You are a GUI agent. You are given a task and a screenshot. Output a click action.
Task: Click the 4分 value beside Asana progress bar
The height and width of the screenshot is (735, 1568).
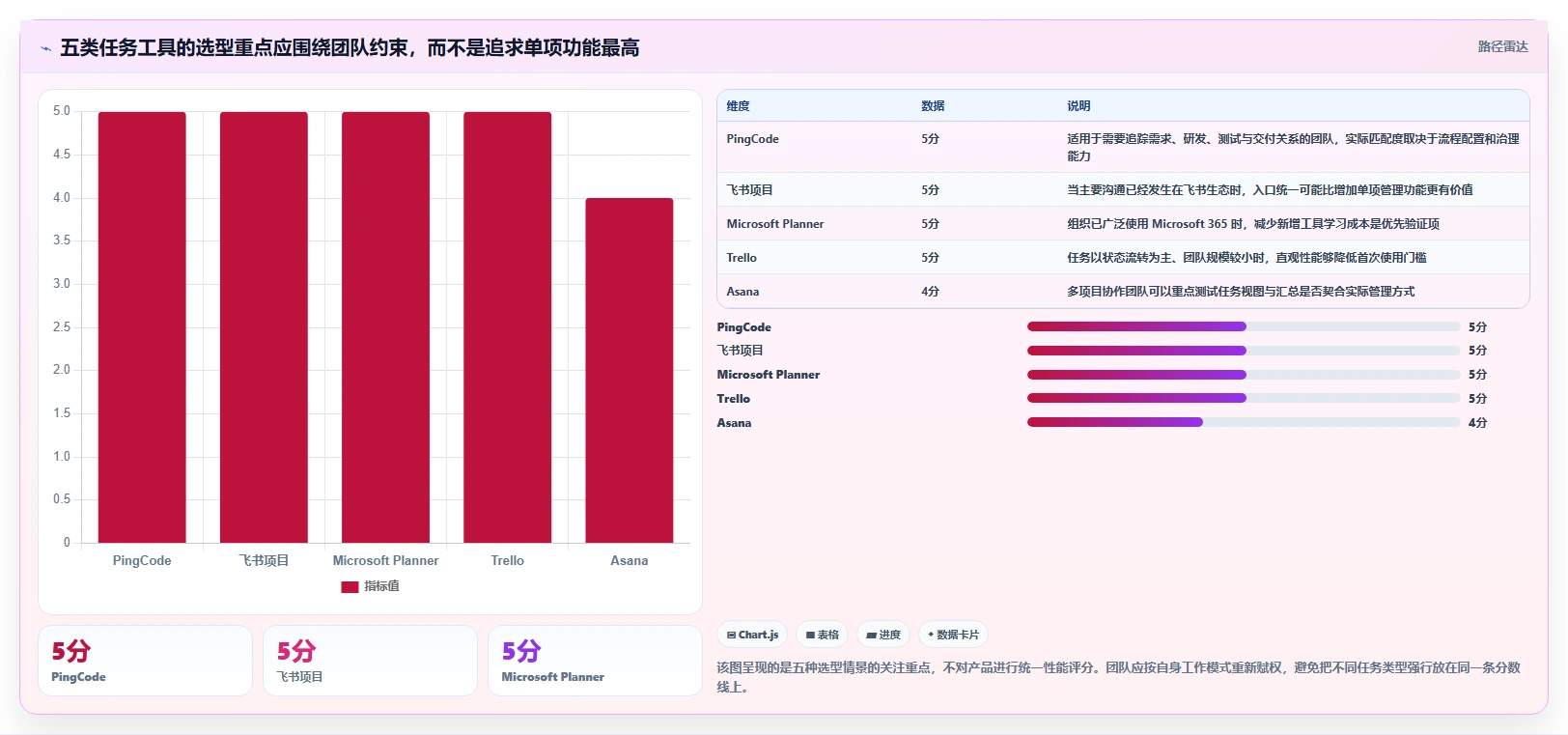(1477, 423)
